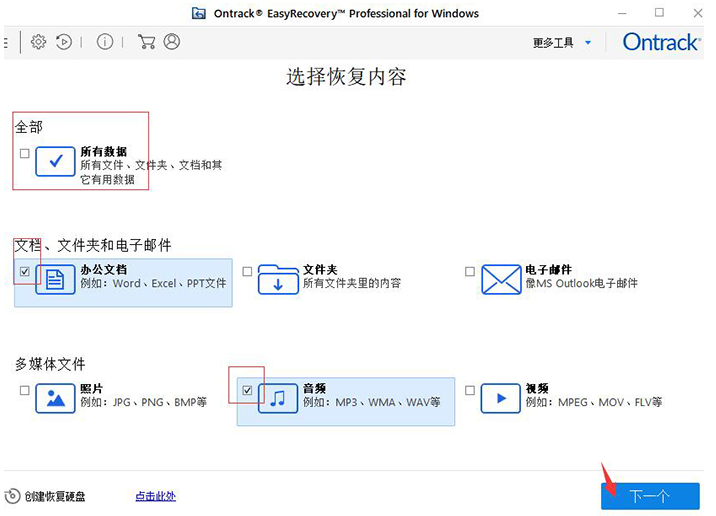Check the 电子邮件 checkbox
The height and width of the screenshot is (516, 716).
point(469,272)
